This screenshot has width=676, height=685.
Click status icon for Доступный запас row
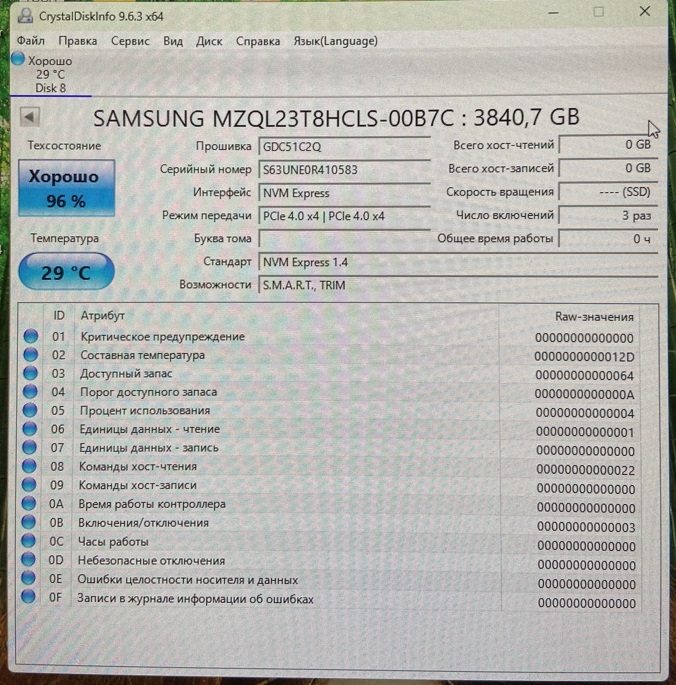tap(30, 373)
